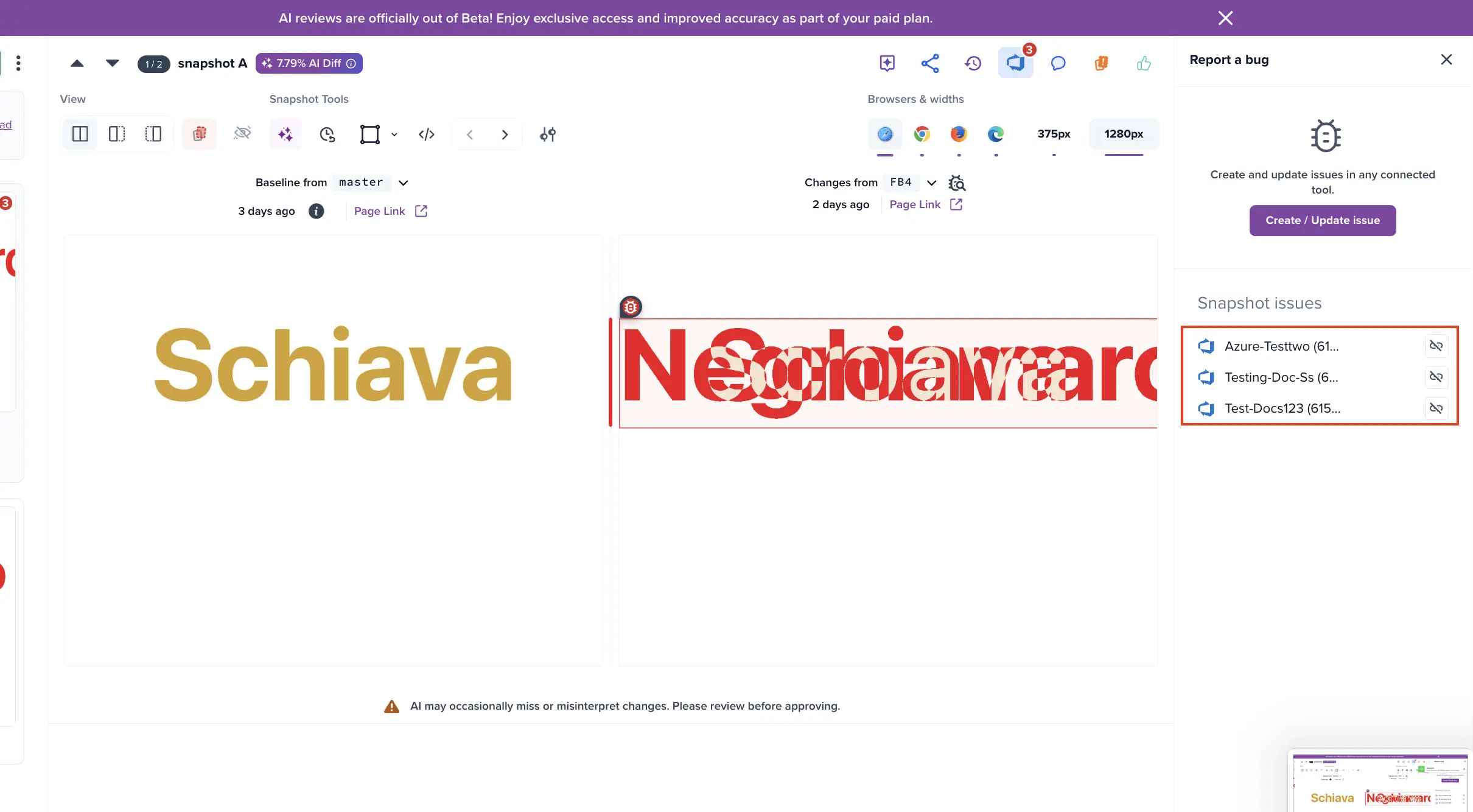Go to next diff with right chevron
The image size is (1473, 812).
(x=505, y=135)
